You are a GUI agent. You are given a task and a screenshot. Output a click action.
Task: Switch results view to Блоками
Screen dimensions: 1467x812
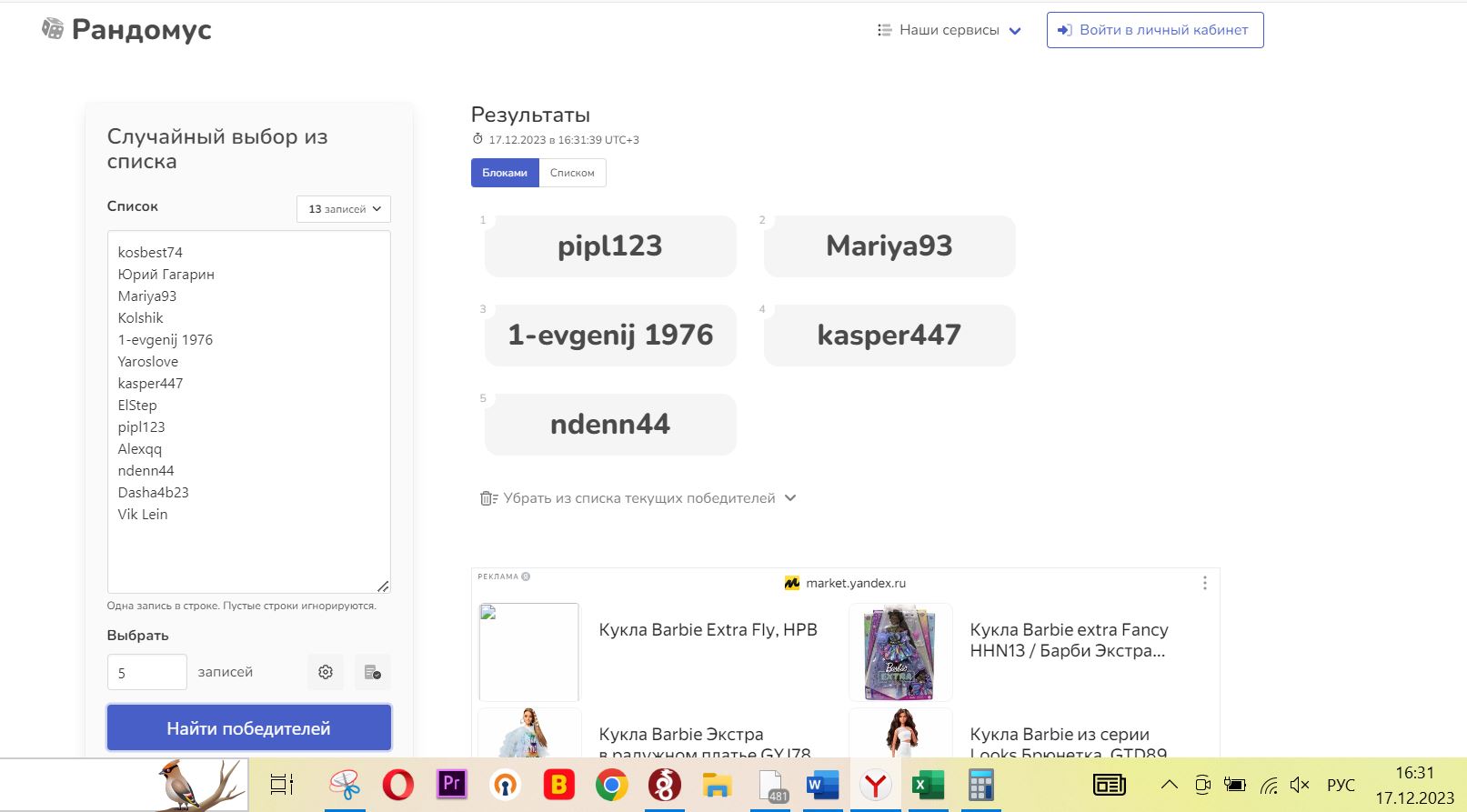[505, 173]
